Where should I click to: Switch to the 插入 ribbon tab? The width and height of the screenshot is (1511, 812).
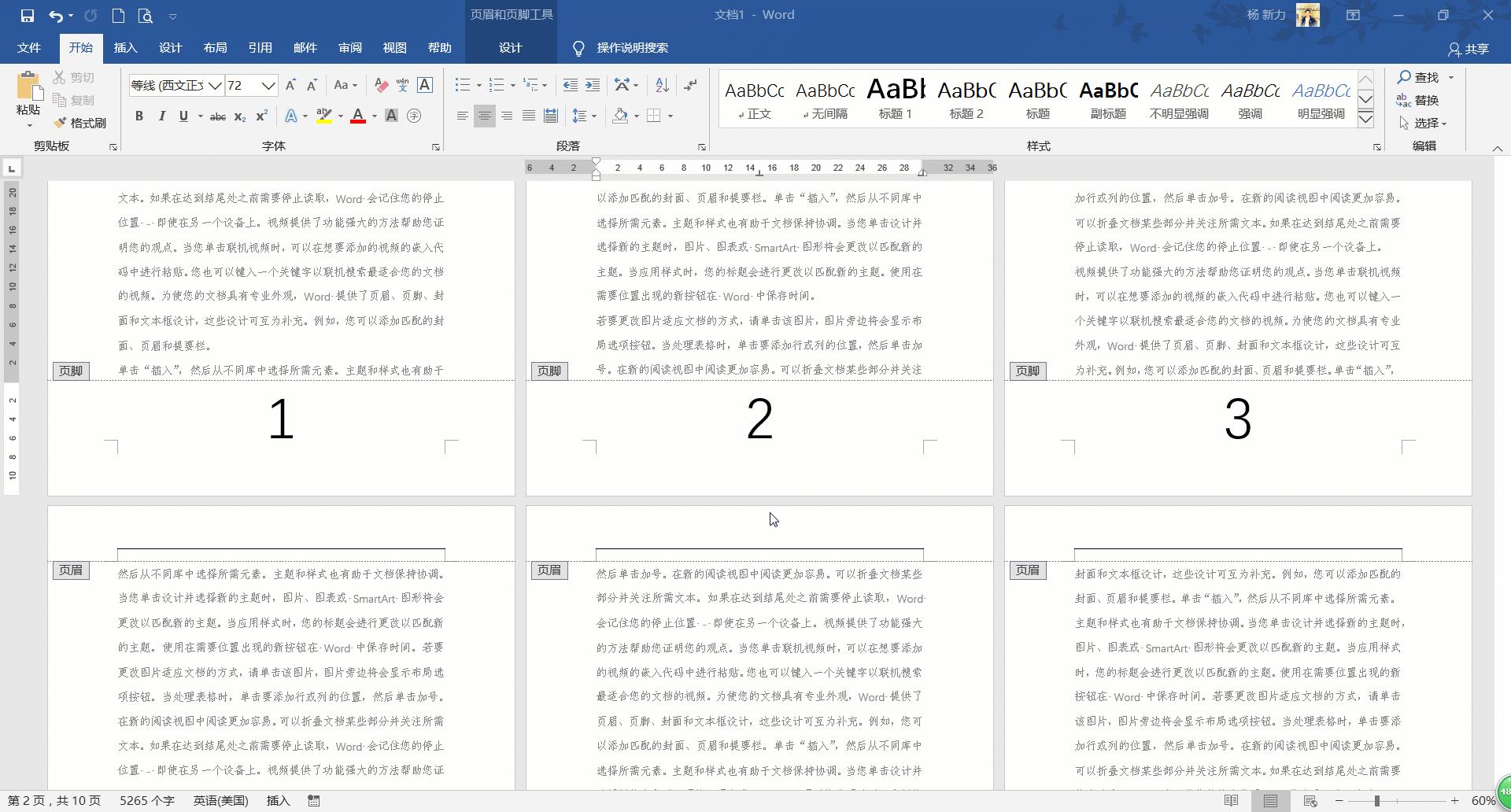pyautogui.click(x=125, y=47)
